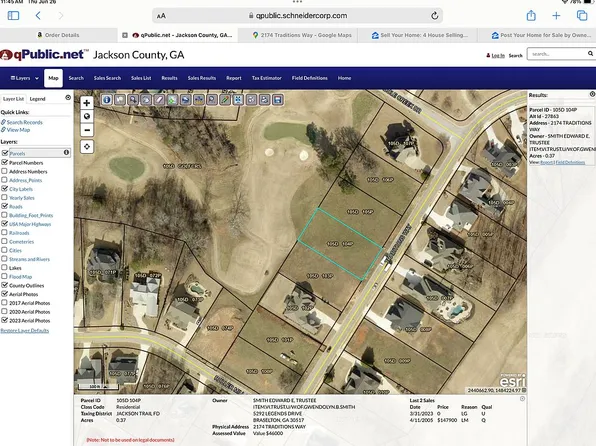Screen dimensions: 596x446
Task: Toggle the Address Numbers layer checkbox
Action: pyautogui.click(x=5, y=171)
